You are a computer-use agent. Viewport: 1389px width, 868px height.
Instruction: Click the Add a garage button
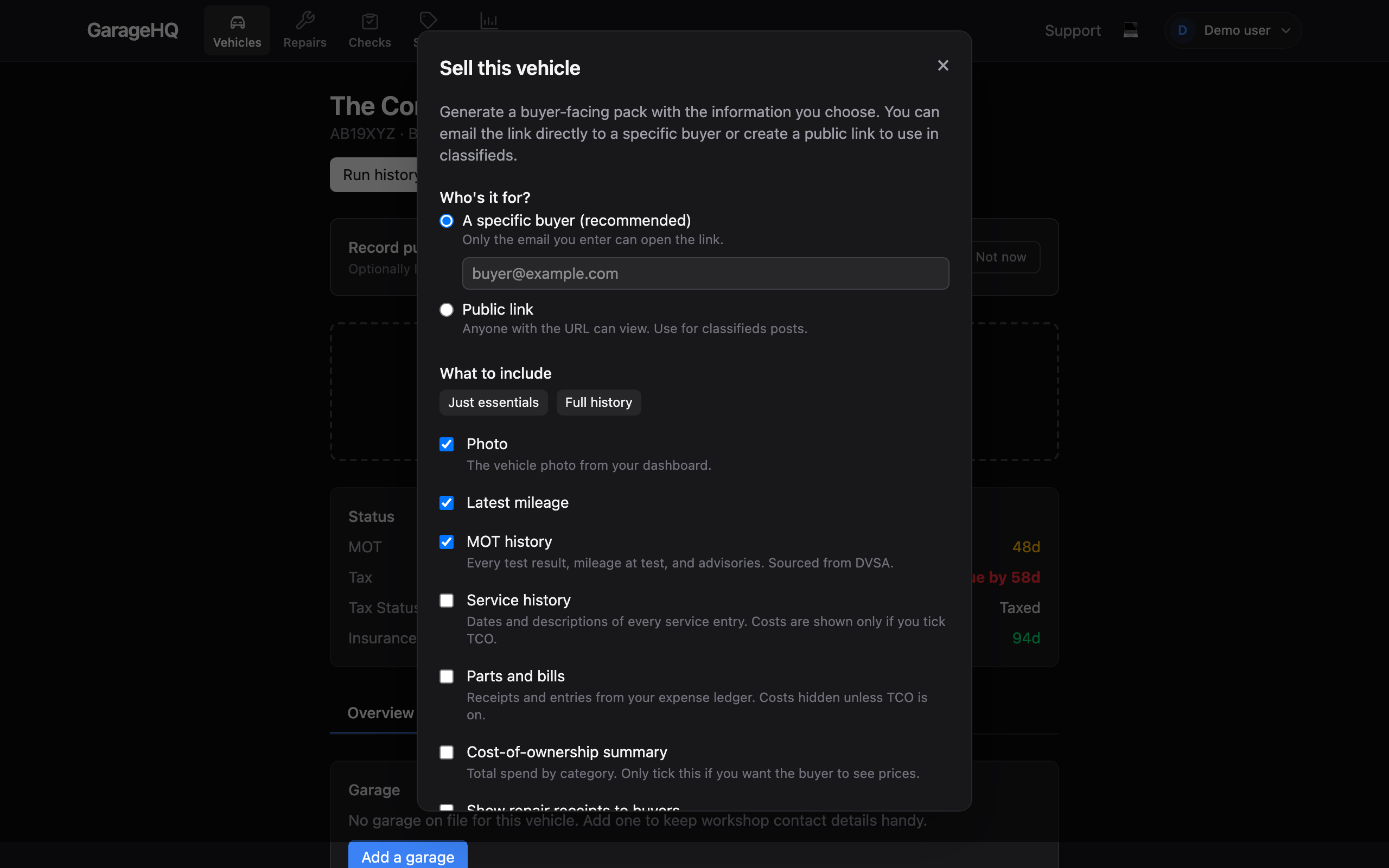pyautogui.click(x=407, y=856)
